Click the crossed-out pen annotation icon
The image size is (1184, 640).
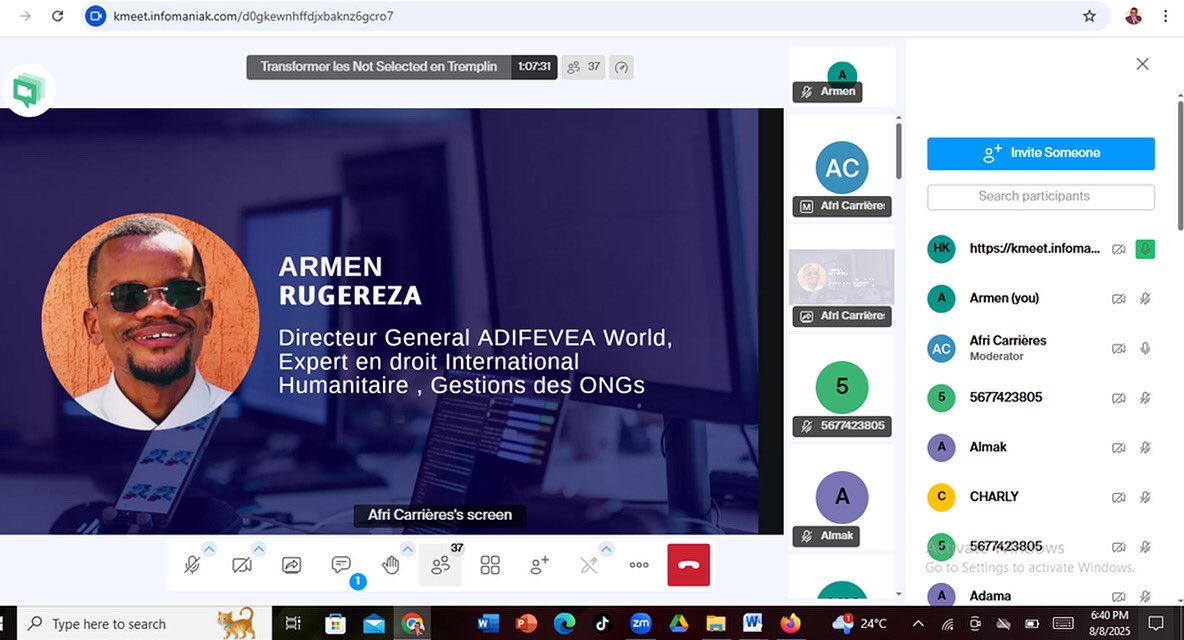(589, 565)
